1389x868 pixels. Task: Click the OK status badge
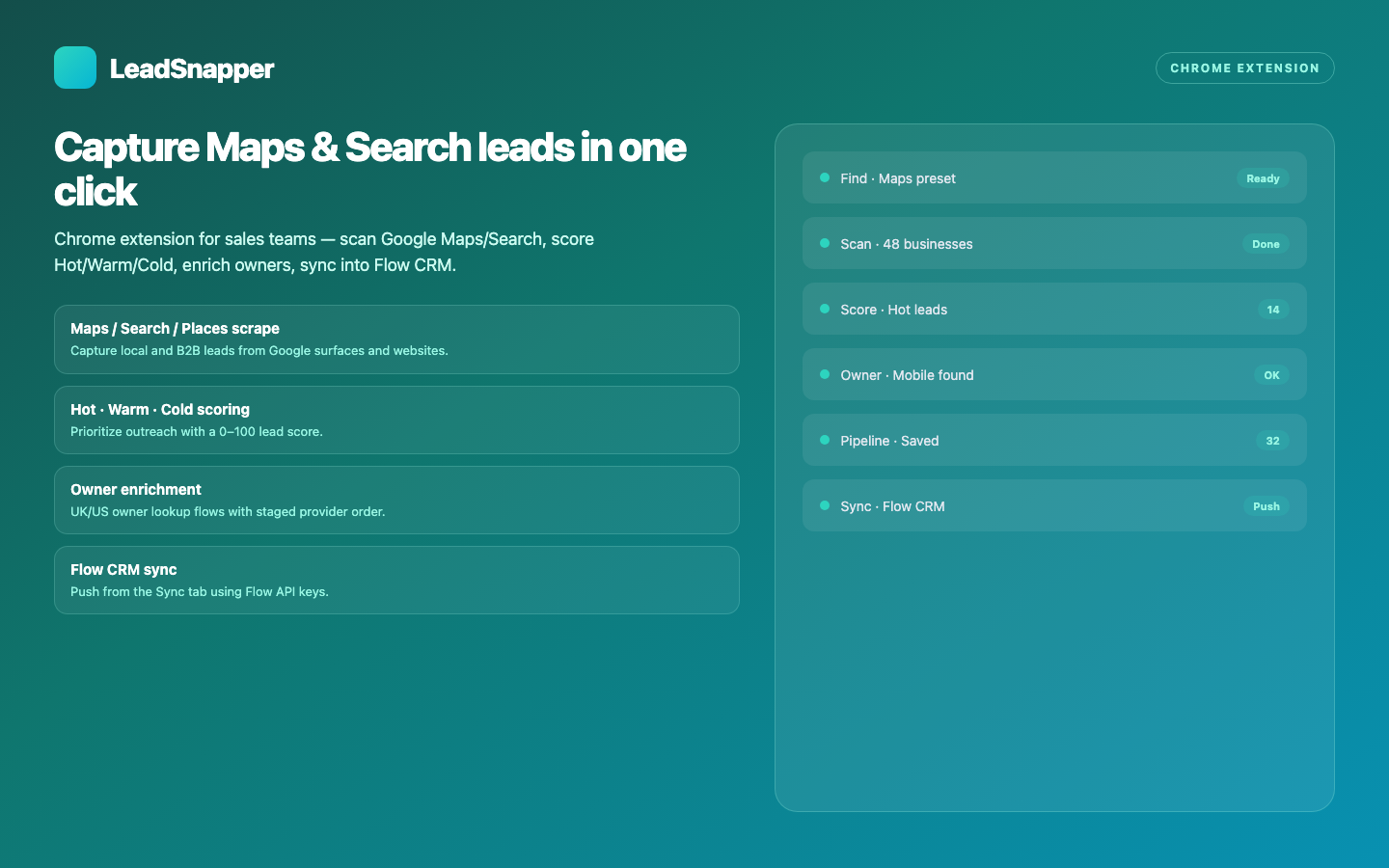click(1272, 375)
